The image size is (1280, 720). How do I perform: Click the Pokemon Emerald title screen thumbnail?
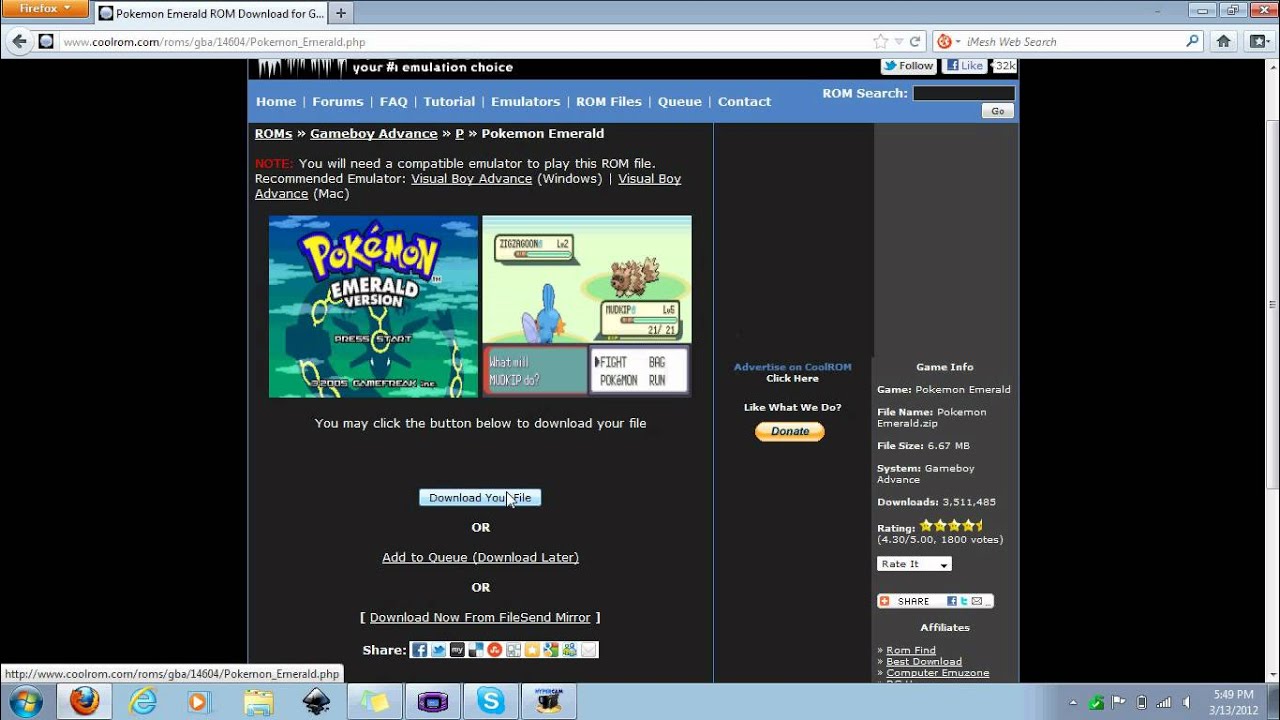click(373, 306)
